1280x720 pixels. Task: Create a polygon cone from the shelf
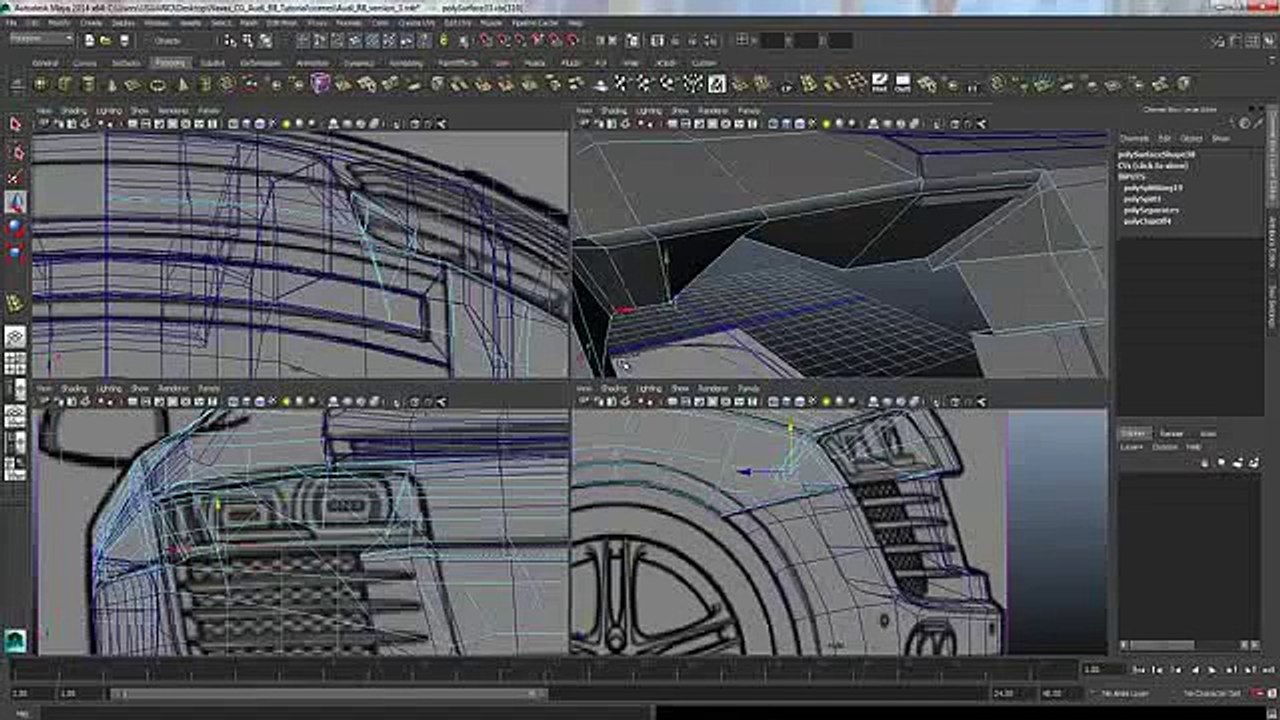coord(111,84)
